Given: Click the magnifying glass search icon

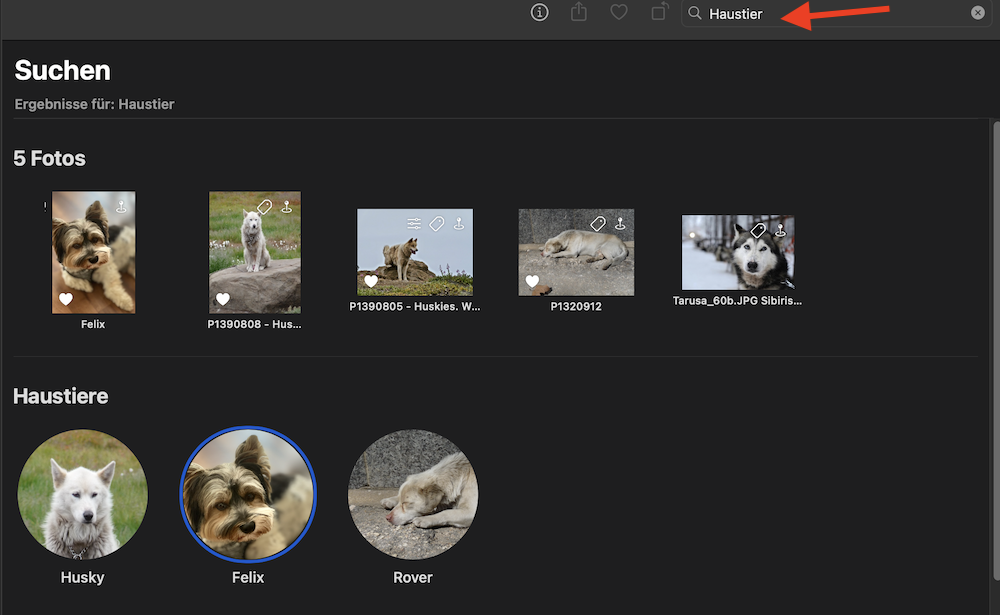Looking at the screenshot, I should coord(695,14).
